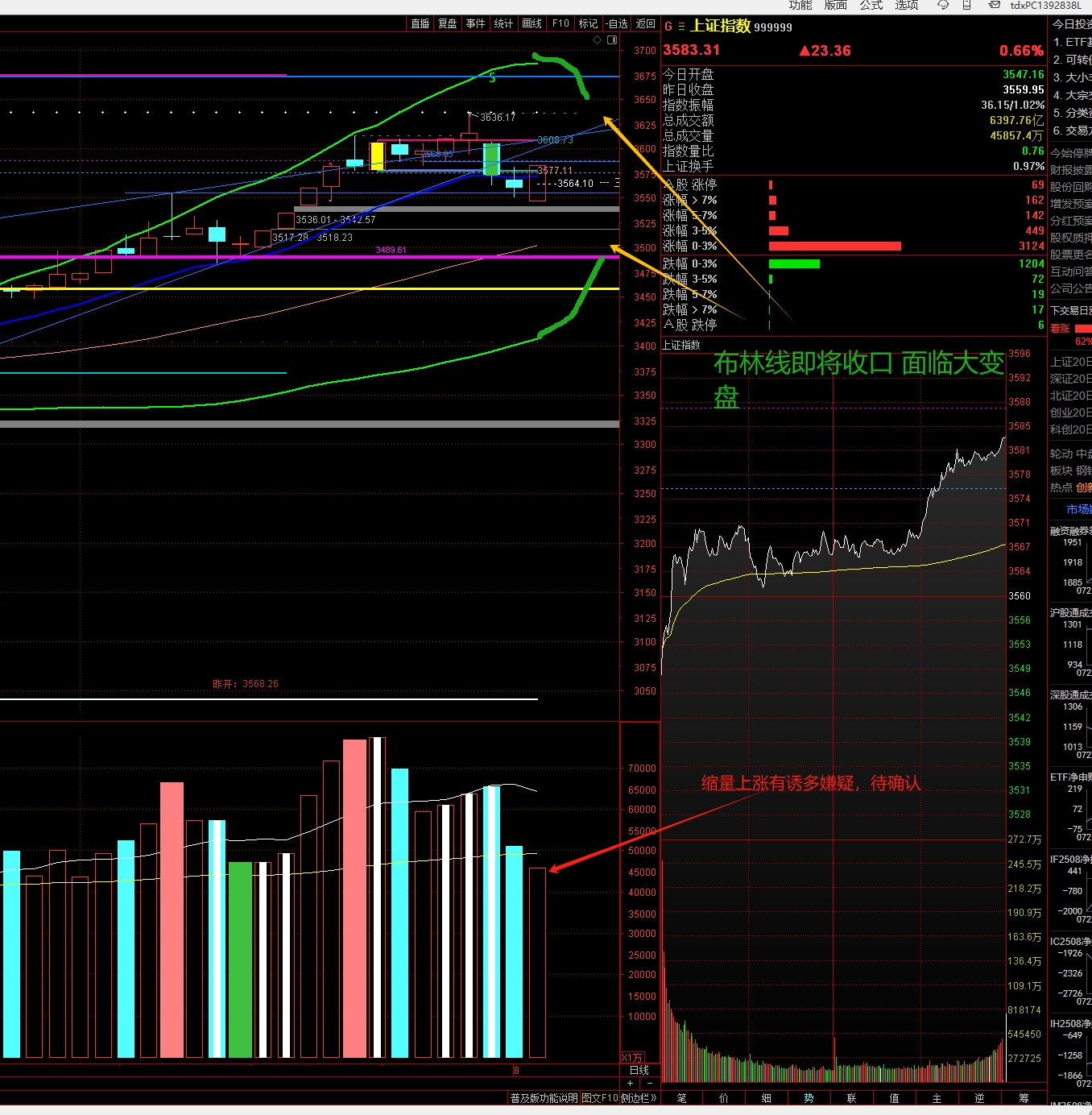Switch to the 细 tab
The width and height of the screenshot is (1092, 1115).
[767, 1098]
